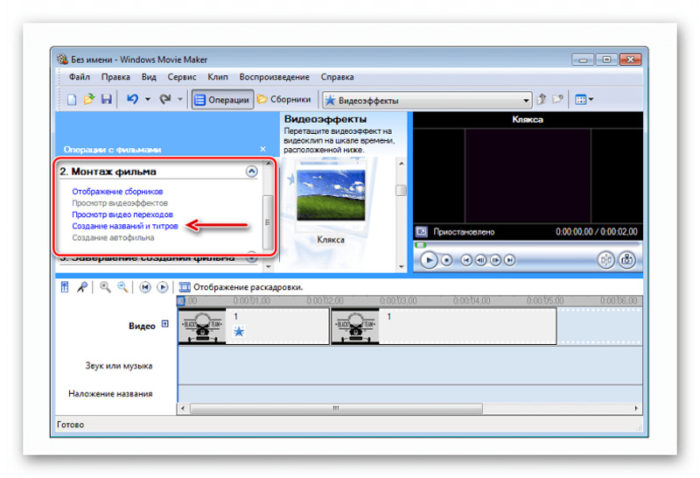
Task: Open the Правка menu
Action: [116, 77]
